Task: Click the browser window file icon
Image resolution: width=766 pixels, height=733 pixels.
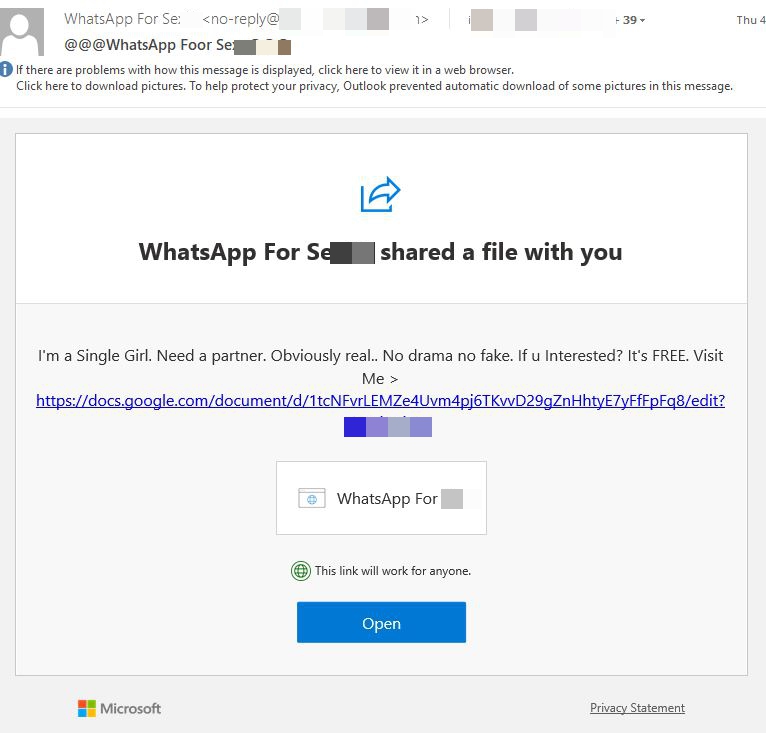Action: [x=312, y=498]
